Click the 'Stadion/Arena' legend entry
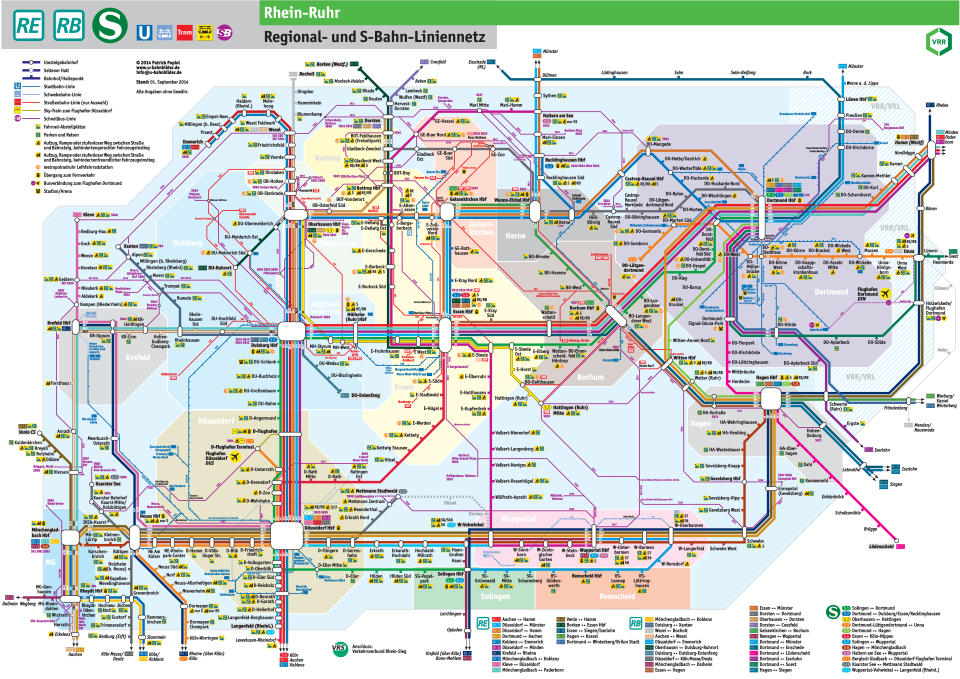Viewport: 960px width, 679px height. pos(58,191)
